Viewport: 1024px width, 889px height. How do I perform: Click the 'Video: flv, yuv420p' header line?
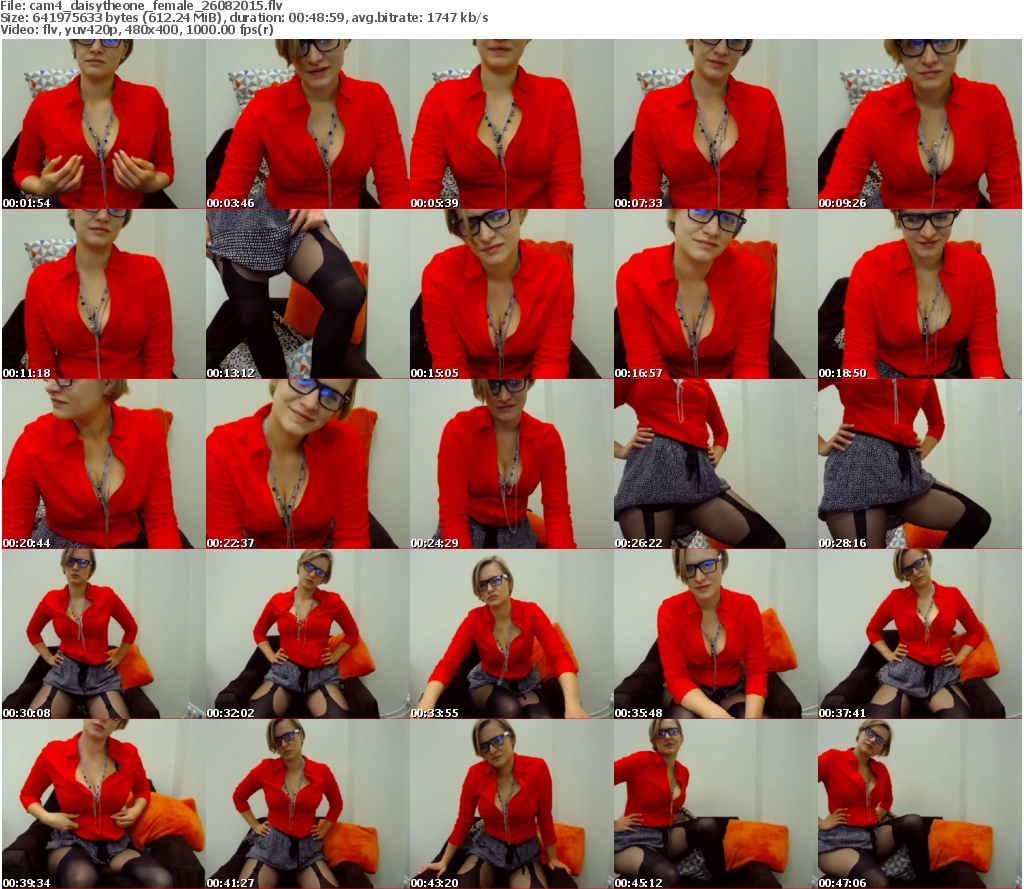[136, 29]
